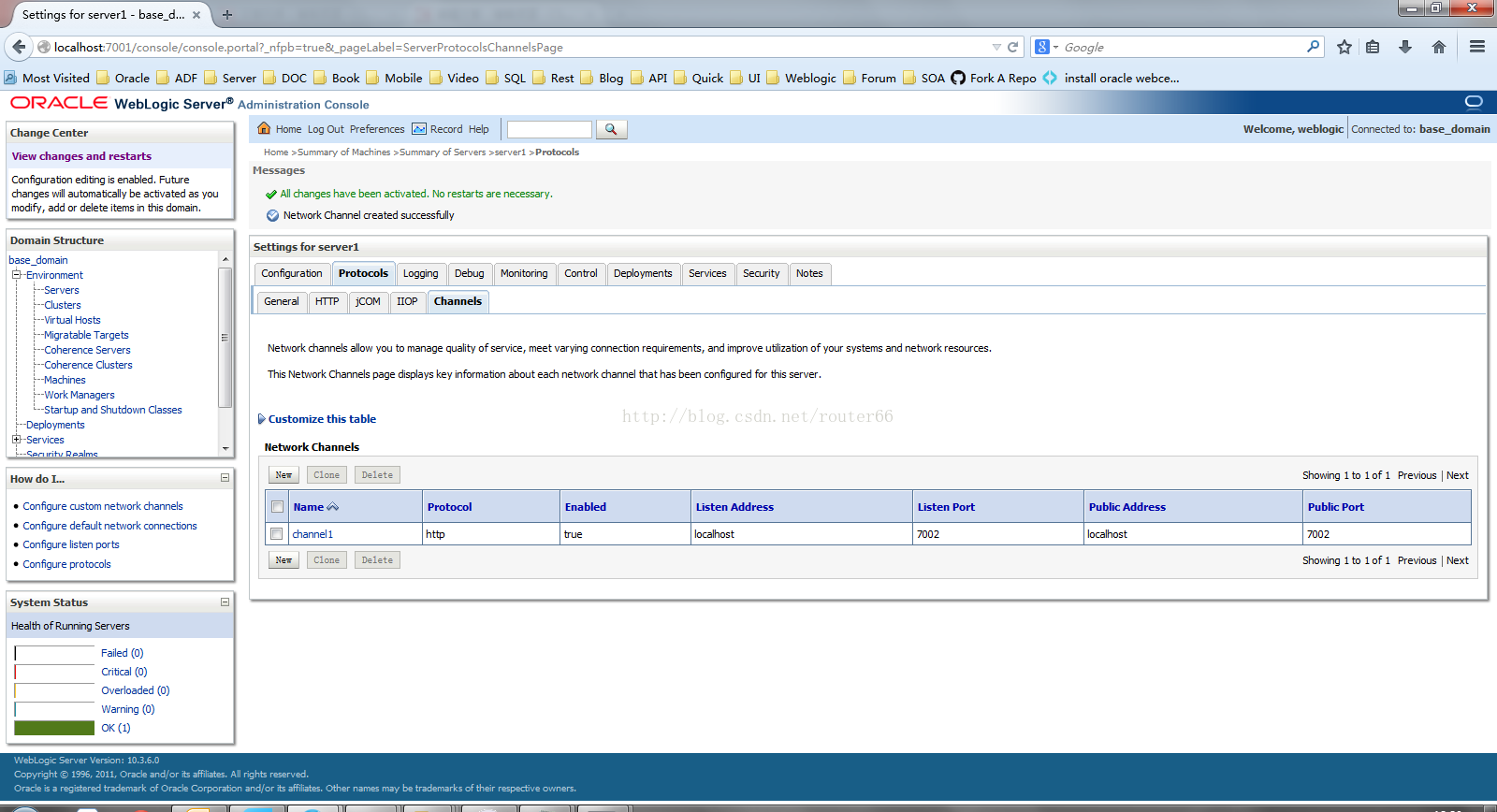Click the browser address bar
The image size is (1497, 812).
tap(515, 47)
